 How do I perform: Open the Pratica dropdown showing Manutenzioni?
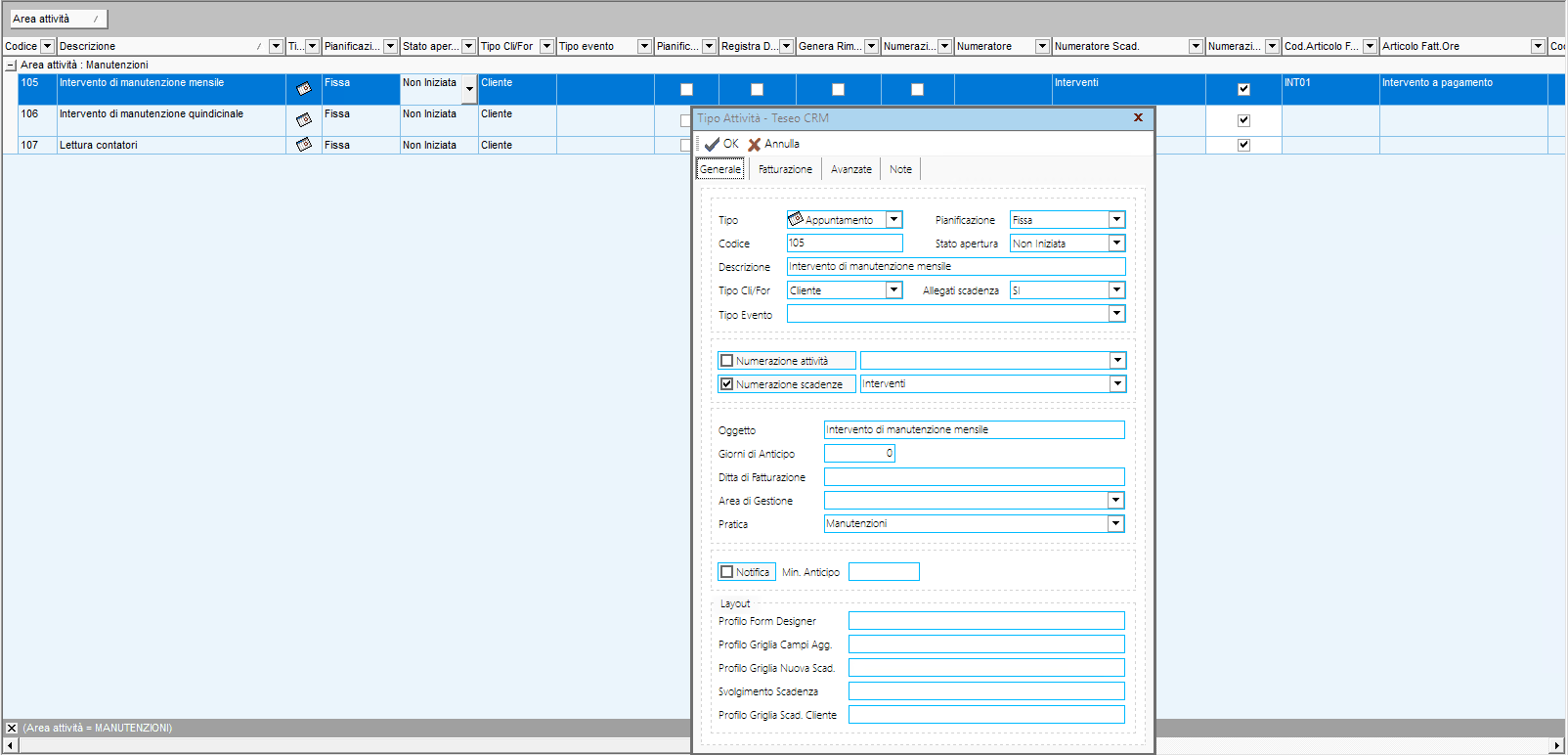coord(1115,524)
